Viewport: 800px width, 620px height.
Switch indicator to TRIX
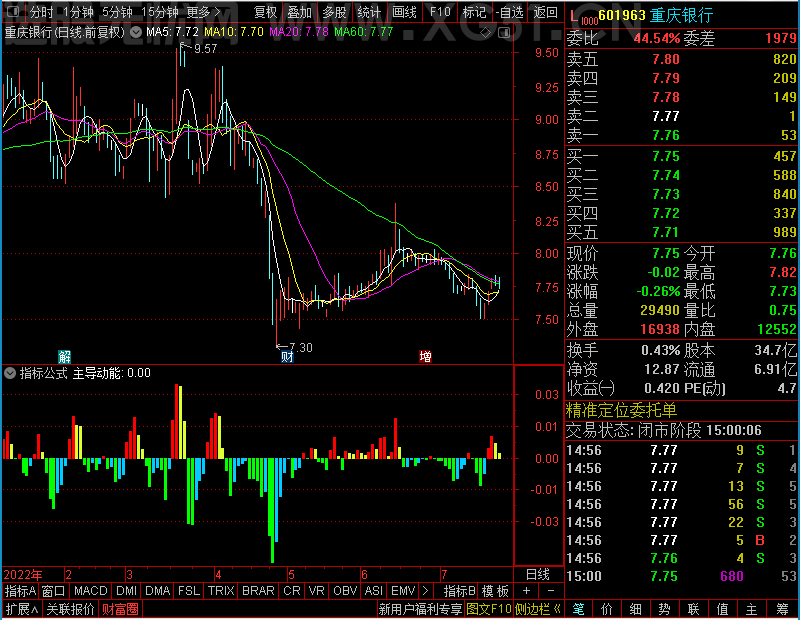point(221,591)
